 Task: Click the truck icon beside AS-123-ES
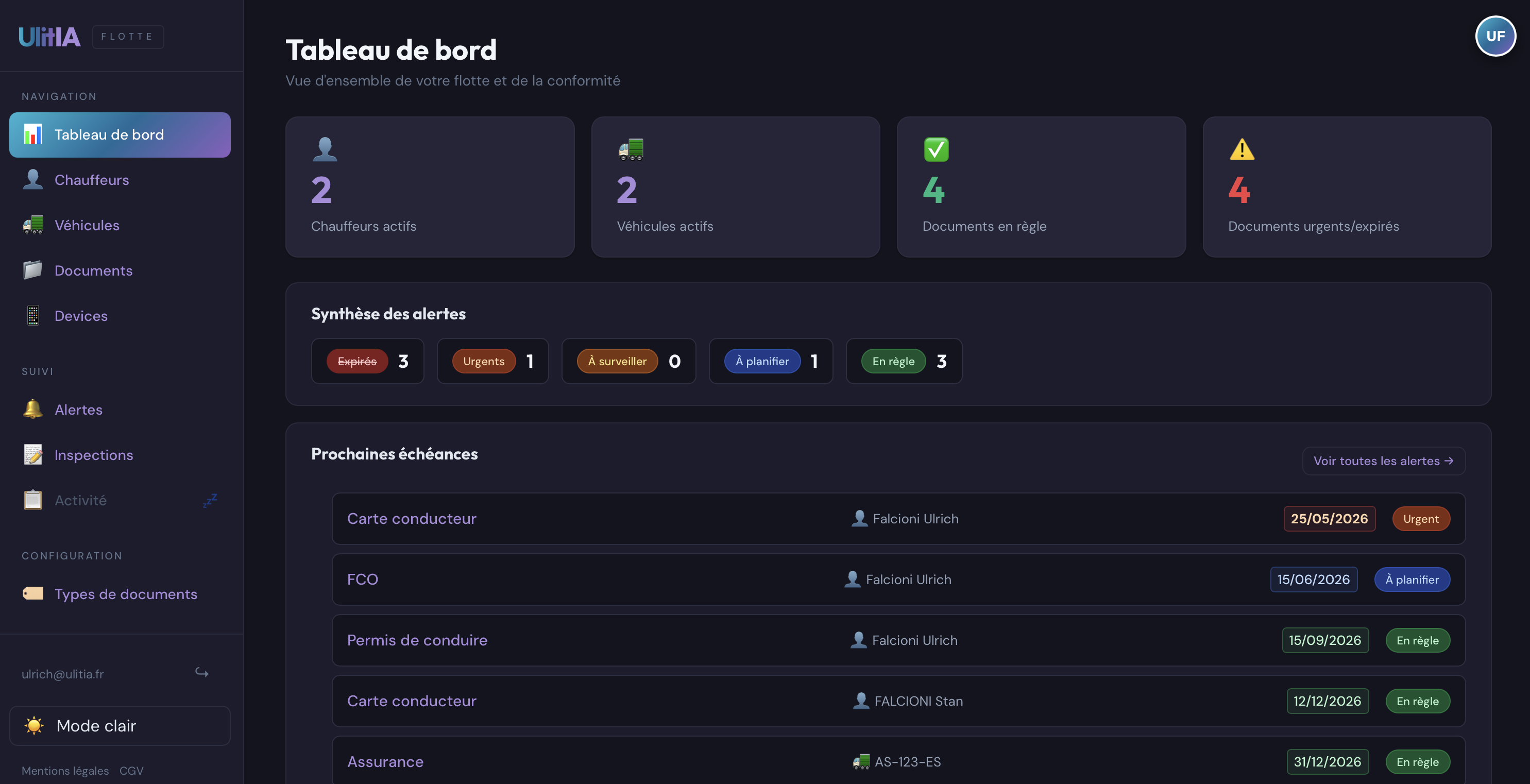click(x=861, y=761)
